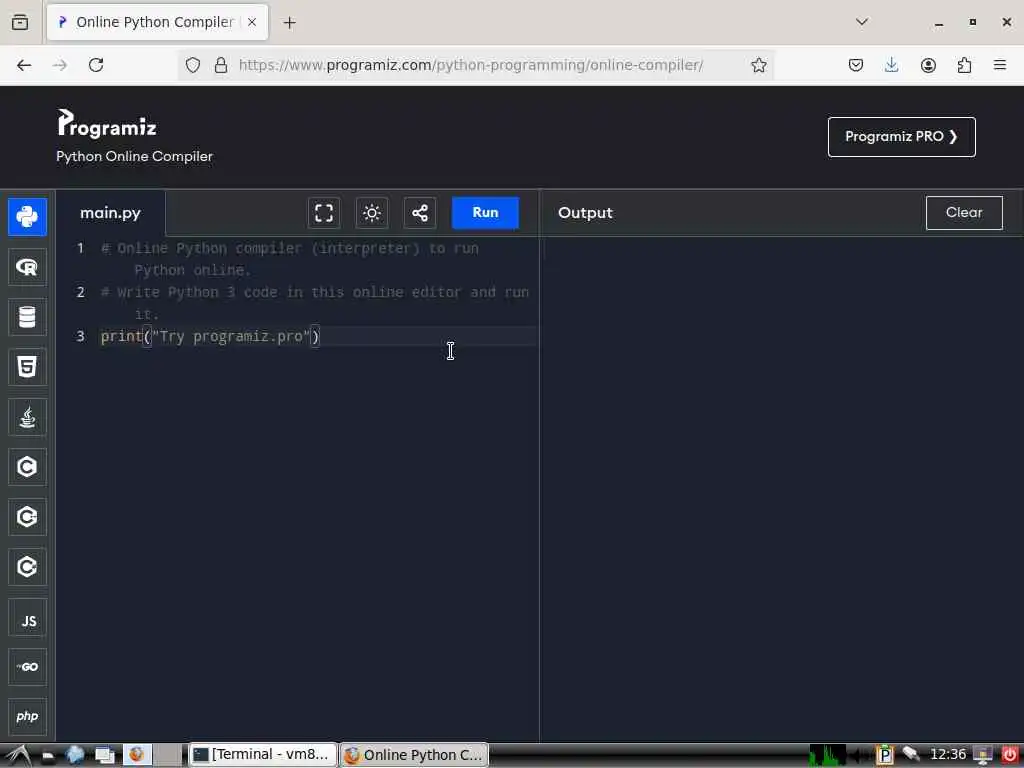This screenshot has height=768, width=1024.
Task: Select the plain C compiler icon
Action: click(x=27, y=467)
